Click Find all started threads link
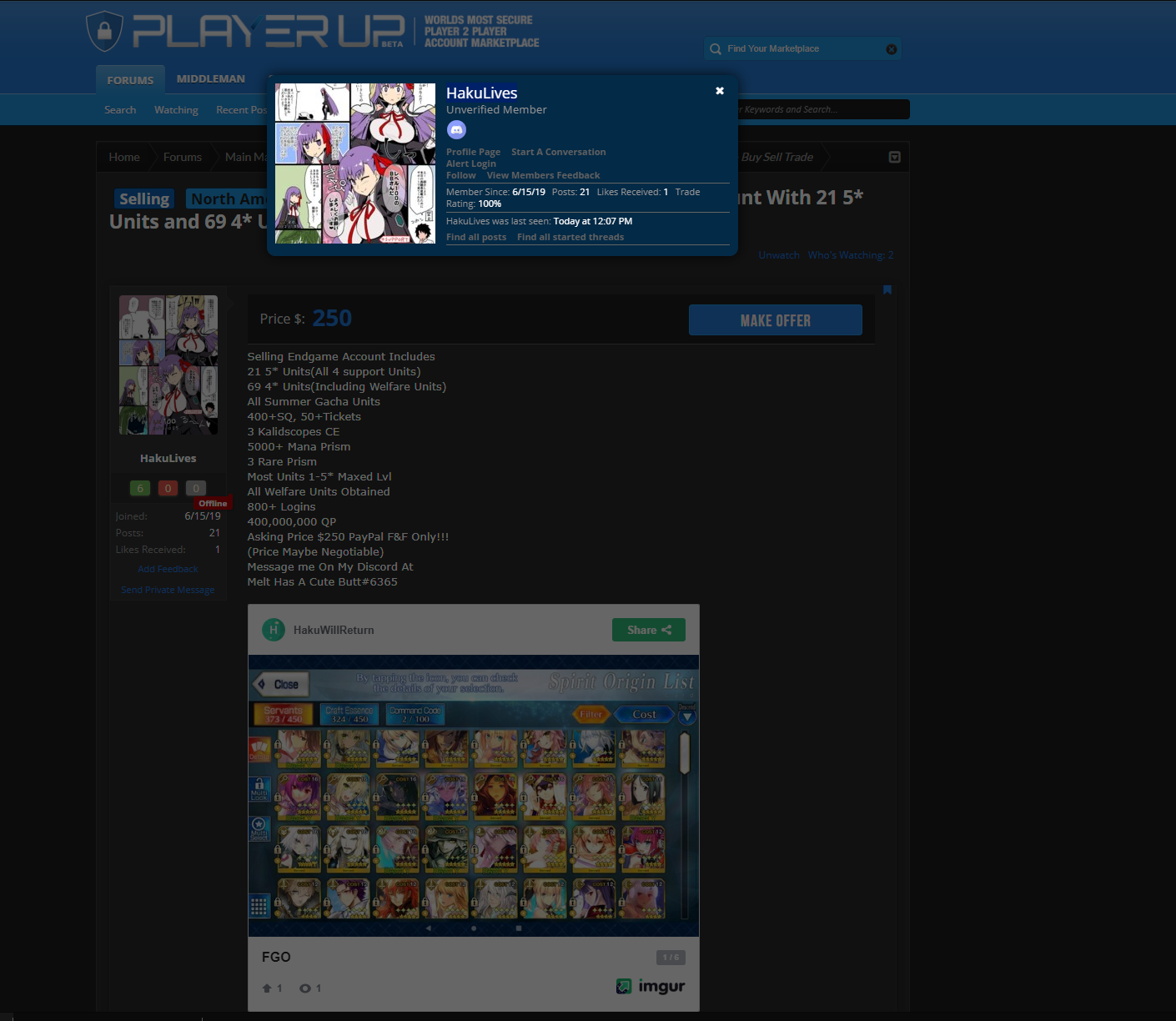 [x=570, y=237]
